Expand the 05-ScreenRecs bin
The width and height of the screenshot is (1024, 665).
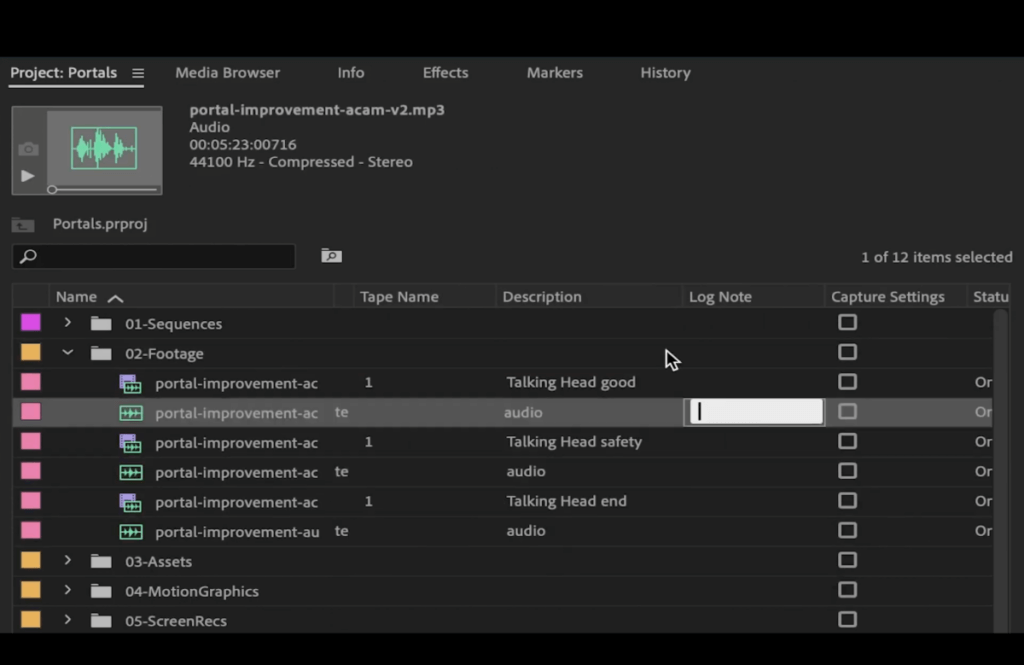[x=67, y=620]
